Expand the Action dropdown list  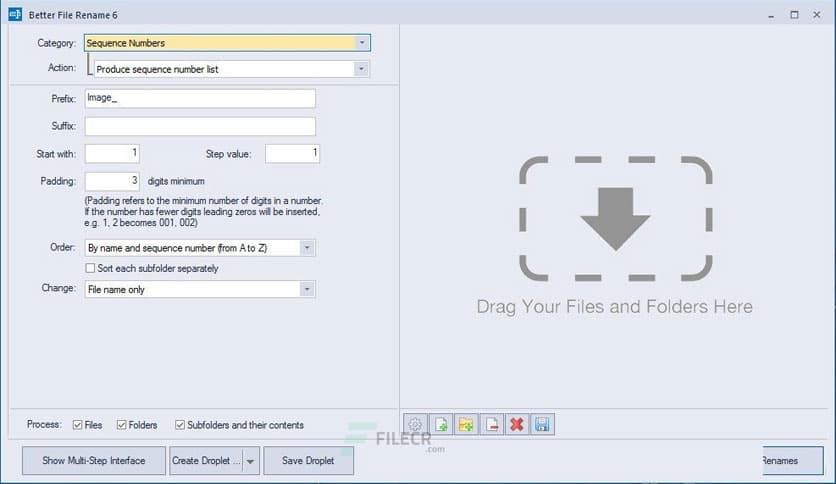pos(361,69)
